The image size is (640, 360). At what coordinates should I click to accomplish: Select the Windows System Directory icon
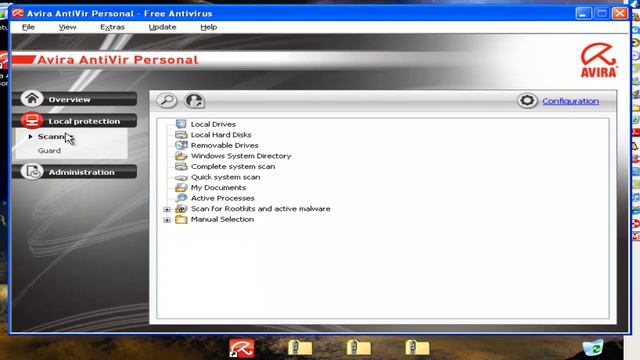pos(181,156)
